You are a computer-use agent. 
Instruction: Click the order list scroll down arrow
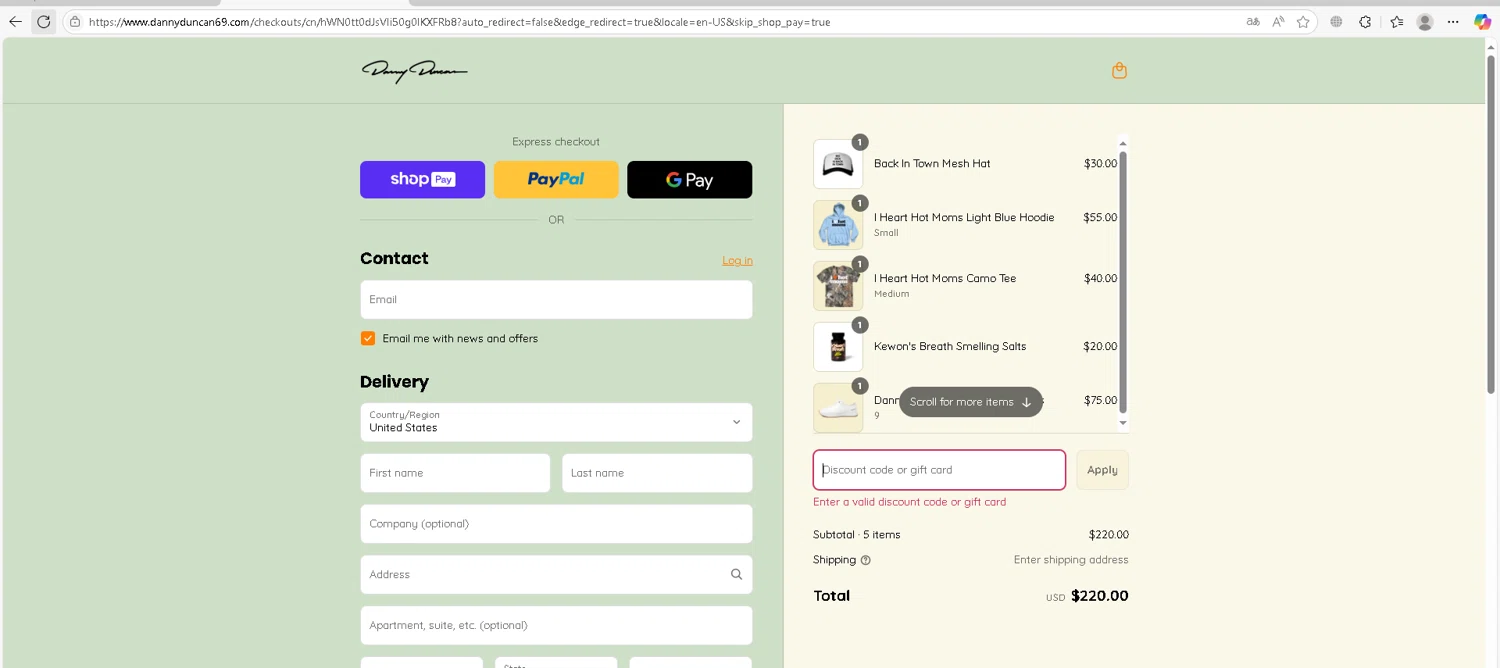[1123, 423]
